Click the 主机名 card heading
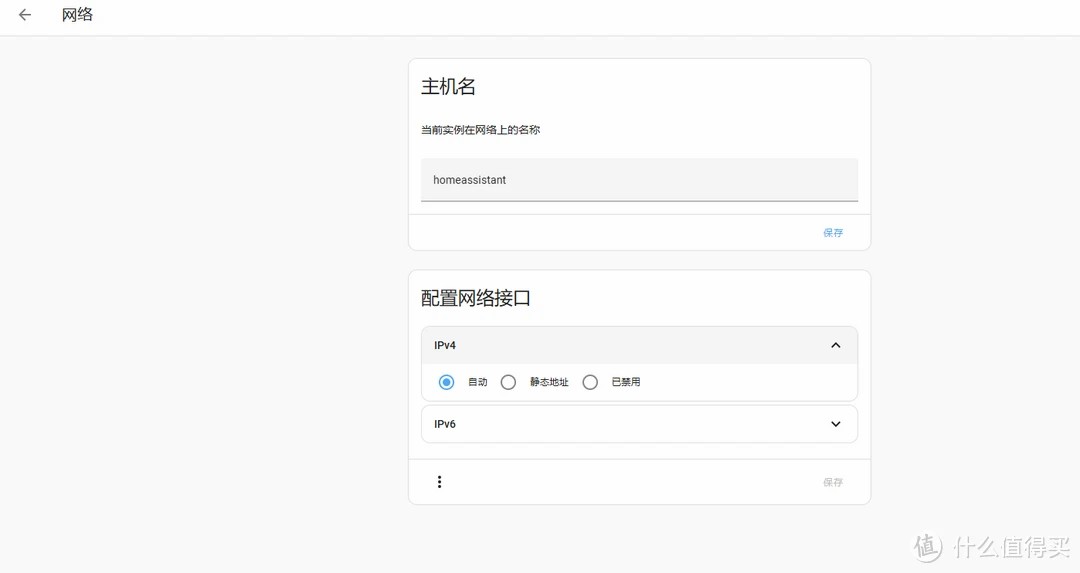 pyautogui.click(x=448, y=87)
